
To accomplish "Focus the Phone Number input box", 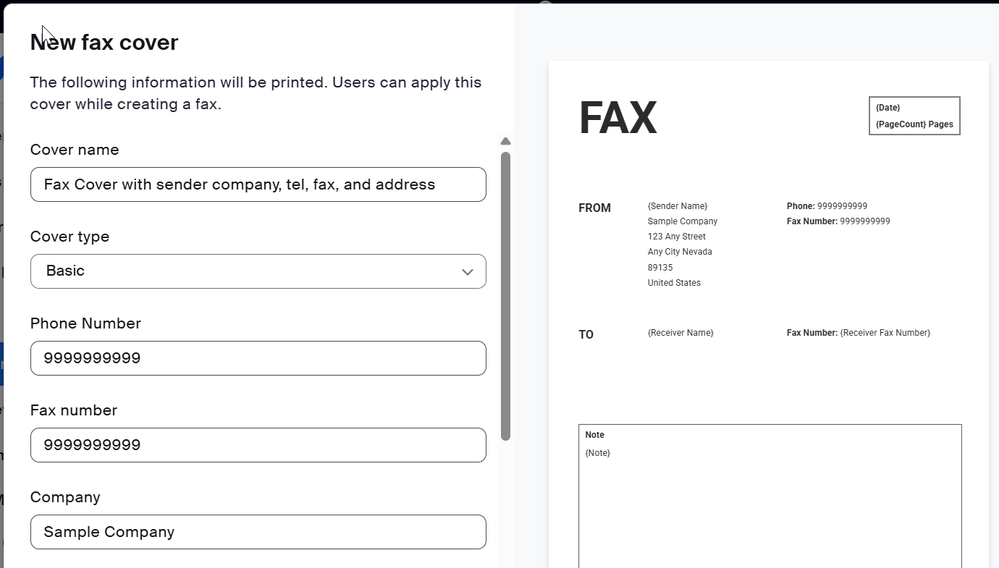I will 258,358.
